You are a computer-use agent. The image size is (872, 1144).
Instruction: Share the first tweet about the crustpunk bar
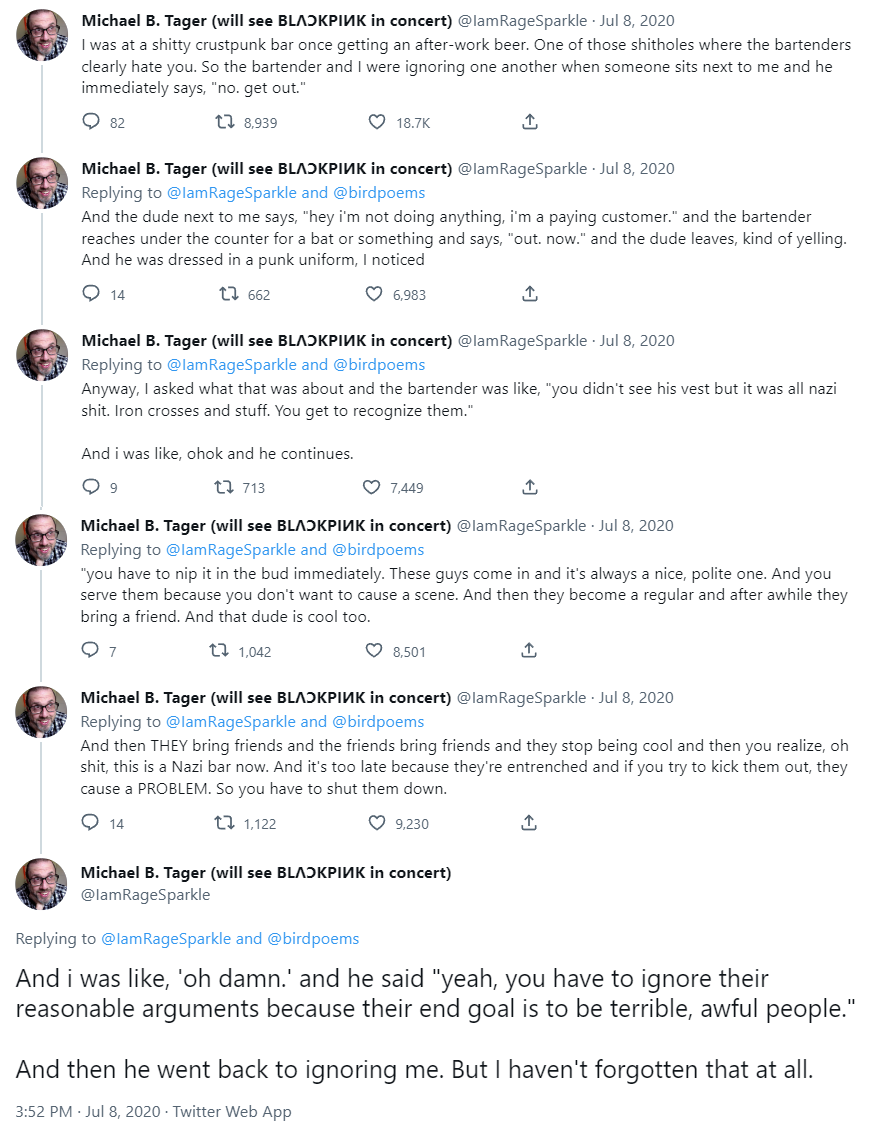(530, 122)
